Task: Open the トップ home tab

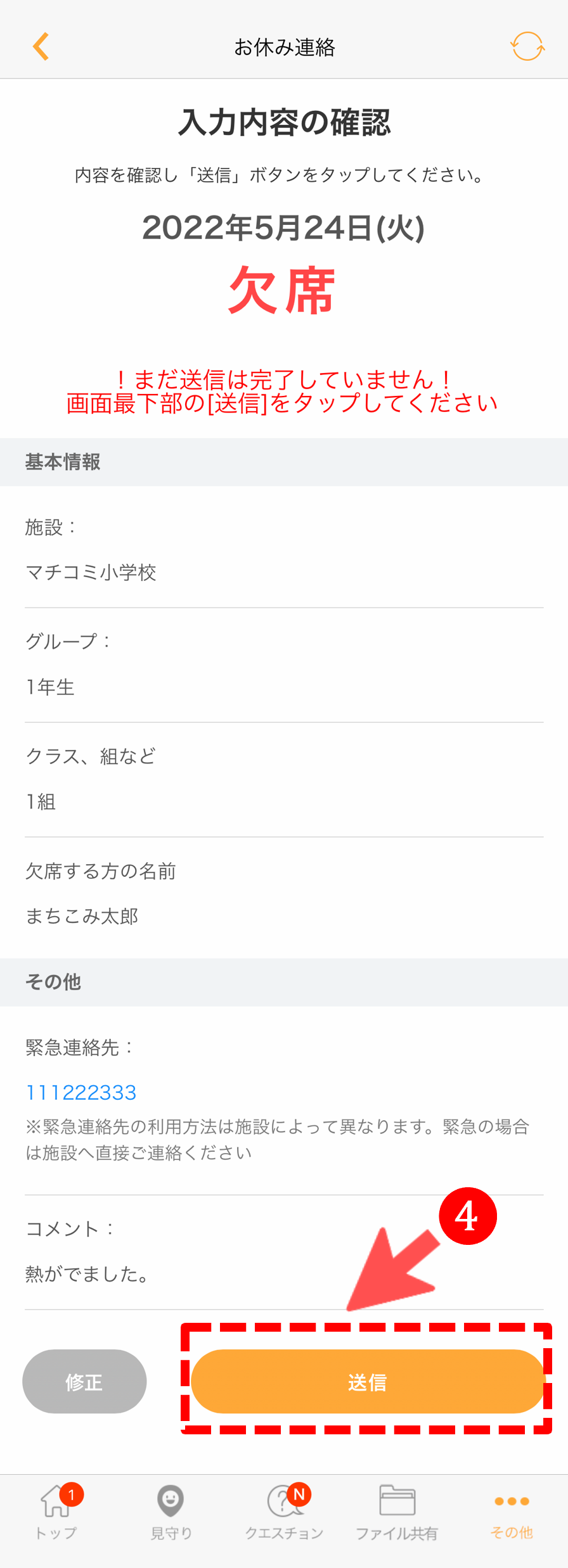Action: coord(56,1512)
